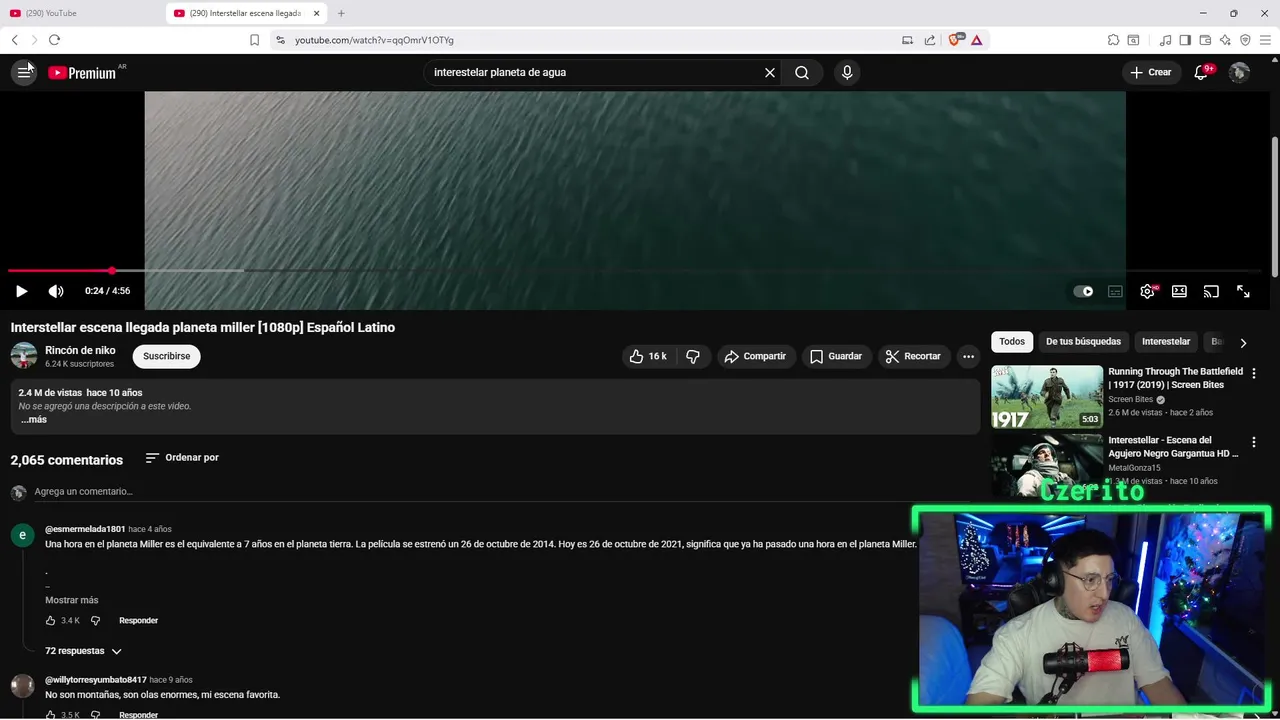Enter fullscreen mode

click(1243, 291)
